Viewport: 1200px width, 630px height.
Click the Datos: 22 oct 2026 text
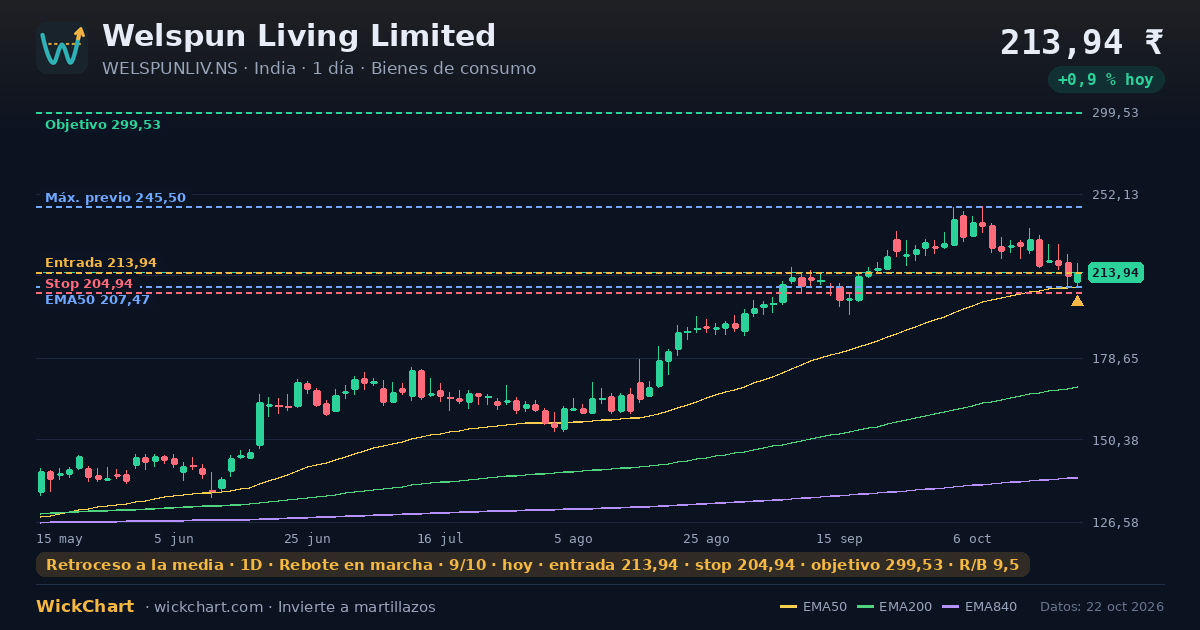(1102, 607)
